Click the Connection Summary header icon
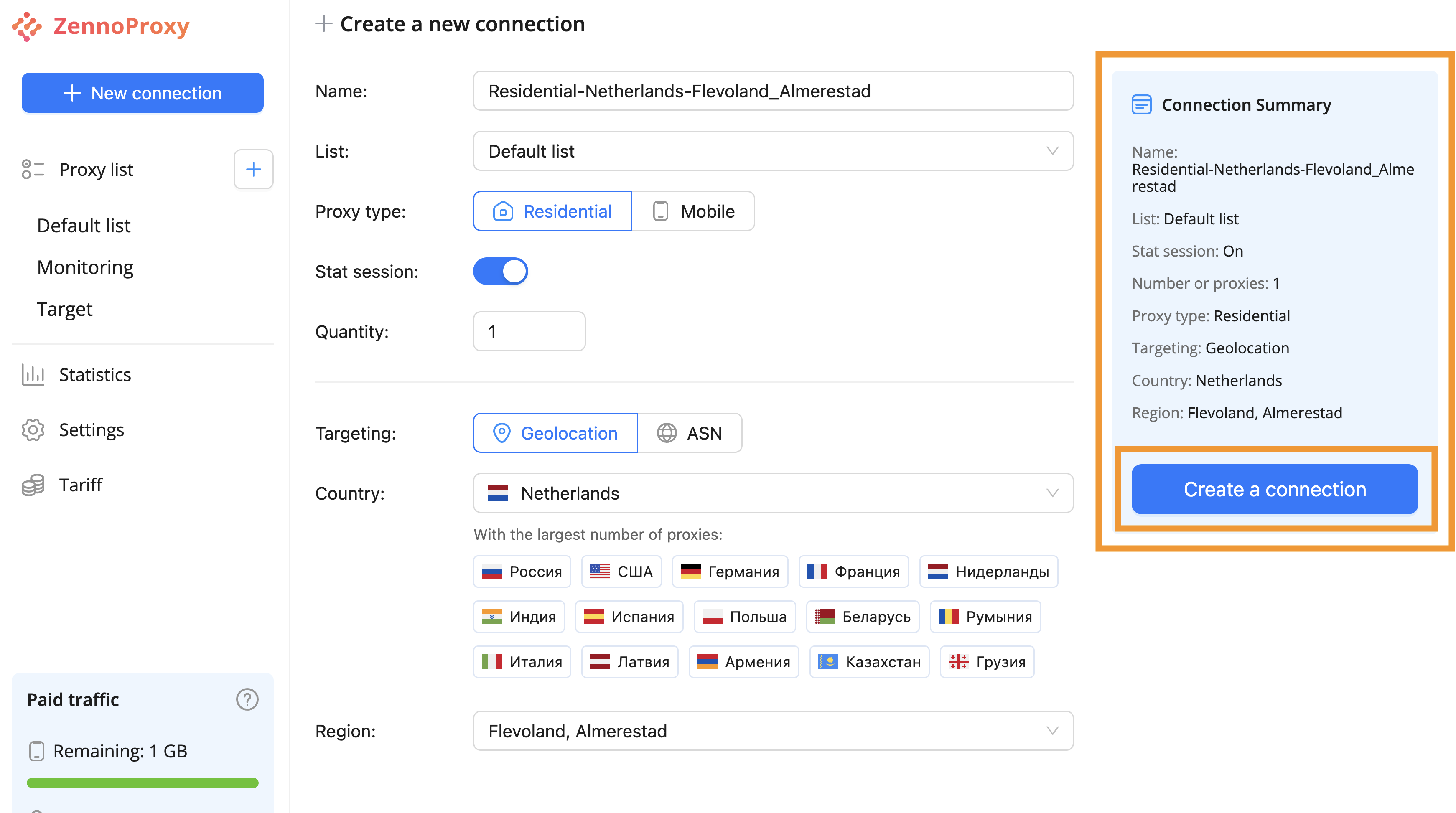This screenshot has height=813, width=1456. point(1141,105)
